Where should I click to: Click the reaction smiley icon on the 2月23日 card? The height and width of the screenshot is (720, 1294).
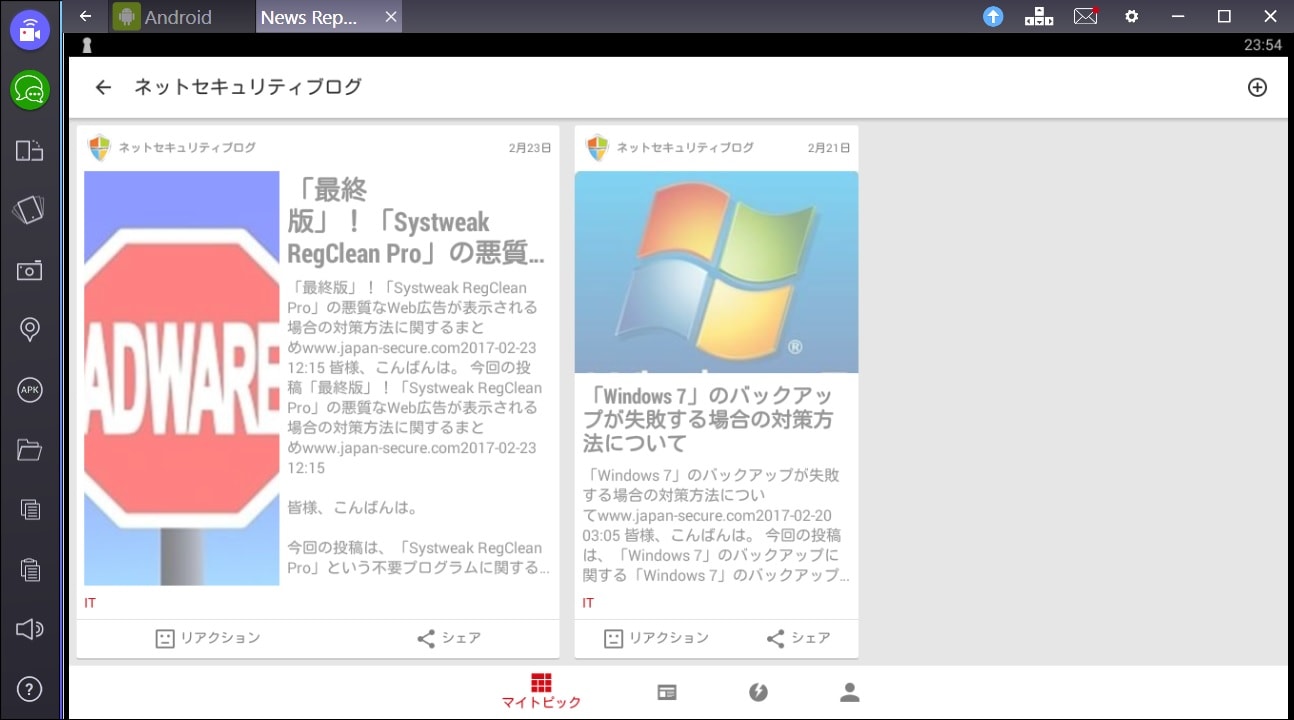(165, 638)
